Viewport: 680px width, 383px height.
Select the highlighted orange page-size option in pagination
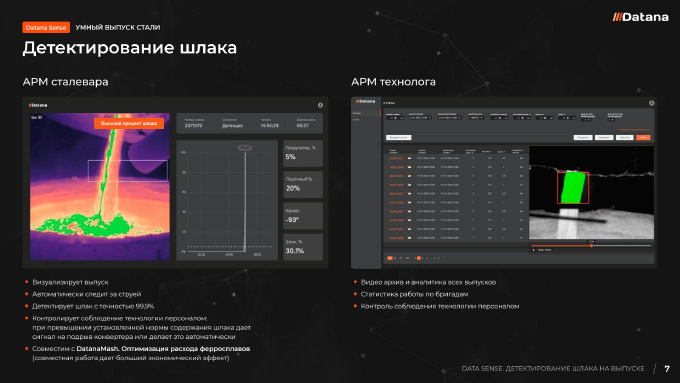[x=390, y=258]
